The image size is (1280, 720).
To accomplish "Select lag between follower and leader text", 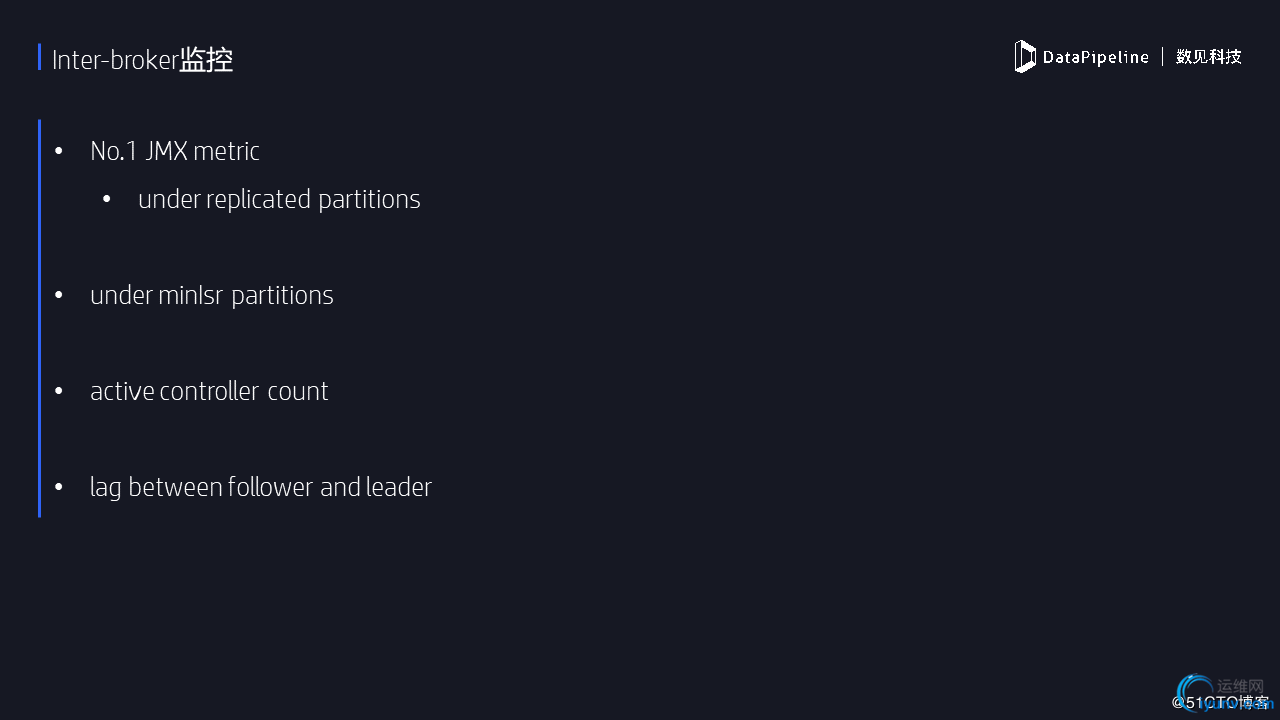I will coord(261,487).
